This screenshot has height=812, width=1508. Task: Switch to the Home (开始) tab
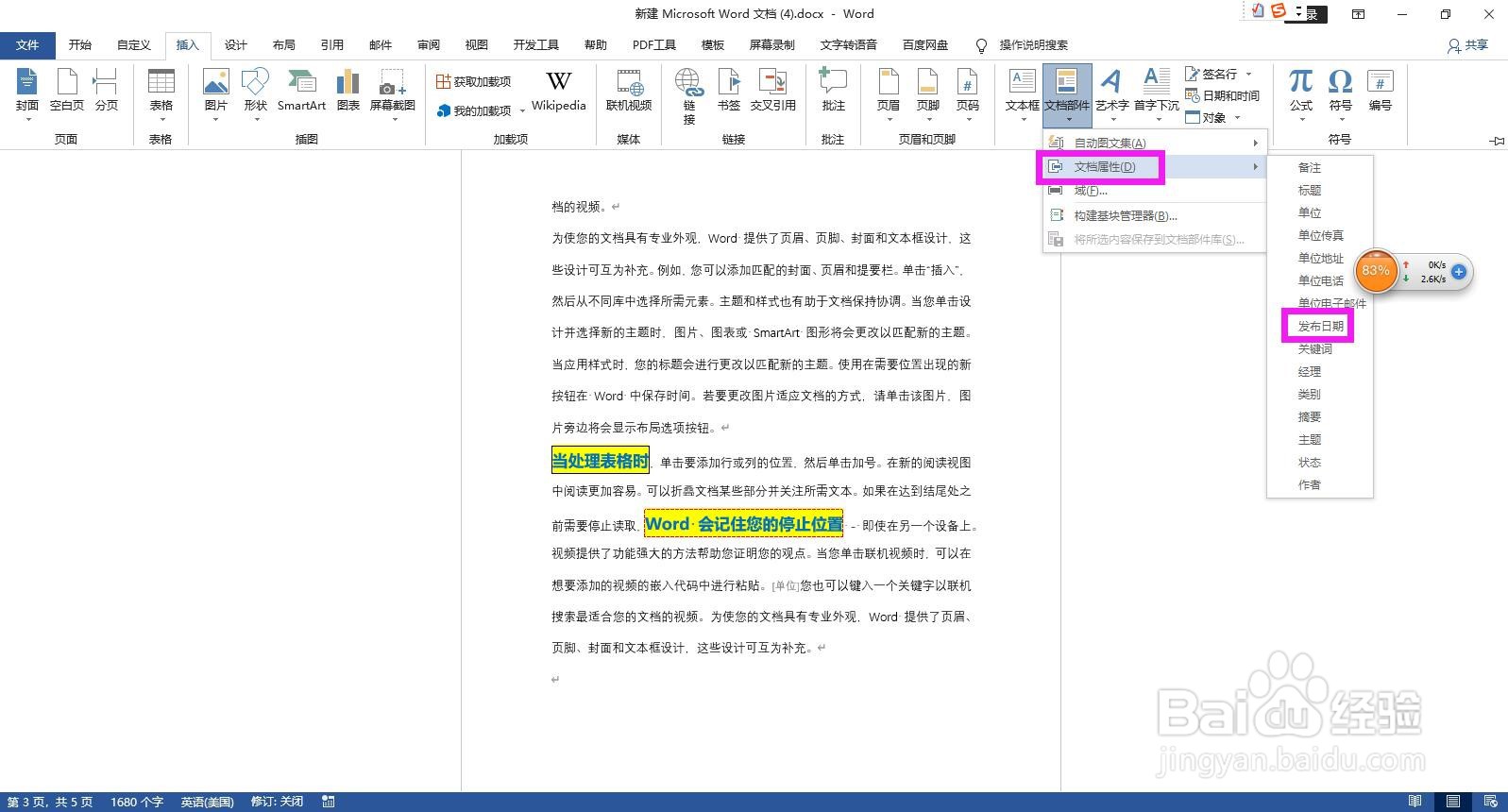(80, 44)
